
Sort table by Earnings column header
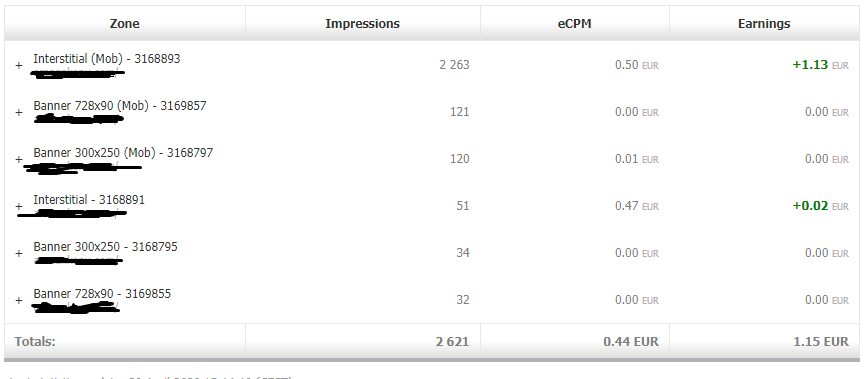coord(764,23)
